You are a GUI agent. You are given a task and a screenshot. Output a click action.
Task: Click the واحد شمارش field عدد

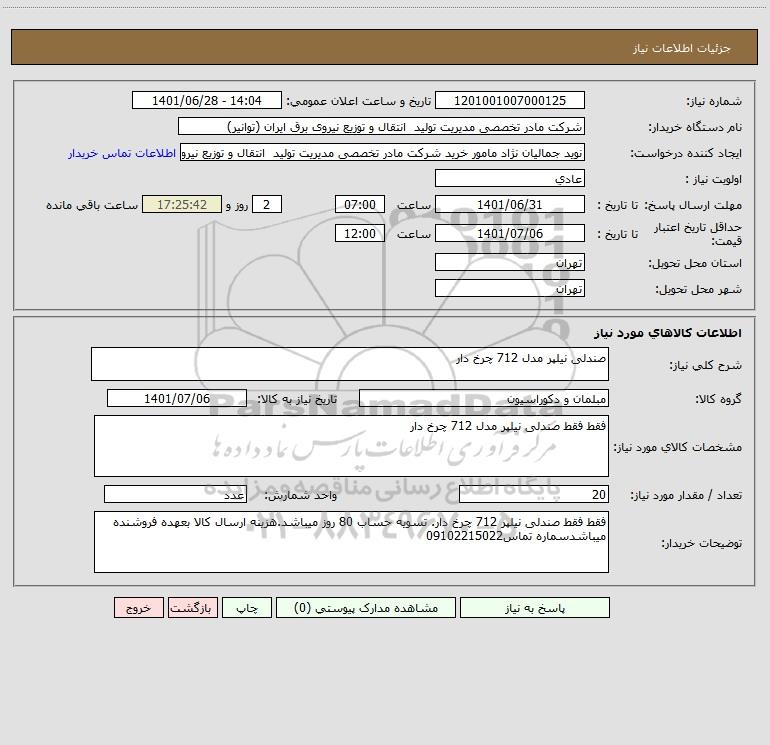click(x=175, y=494)
